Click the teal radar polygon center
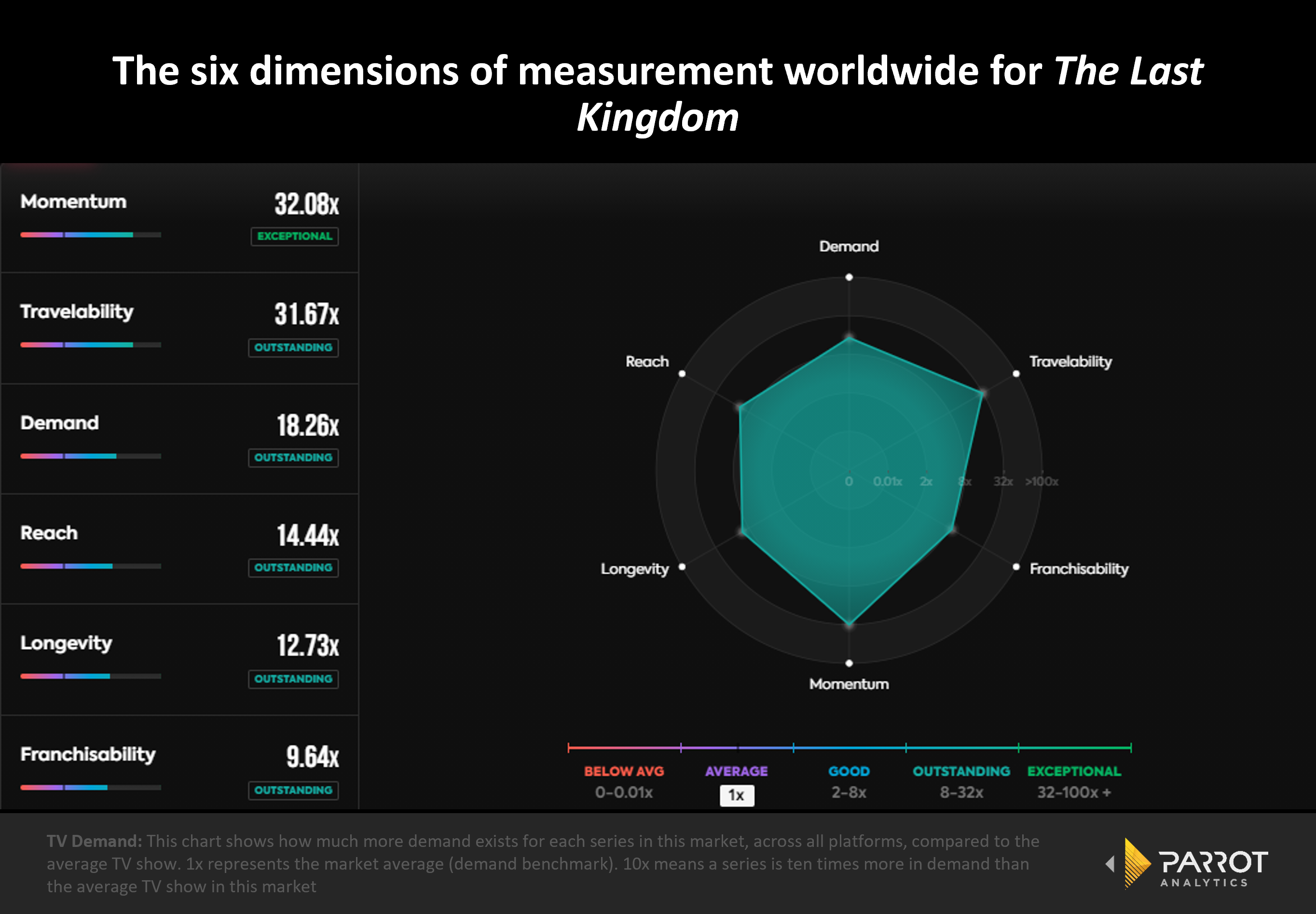 pyautogui.click(x=849, y=471)
